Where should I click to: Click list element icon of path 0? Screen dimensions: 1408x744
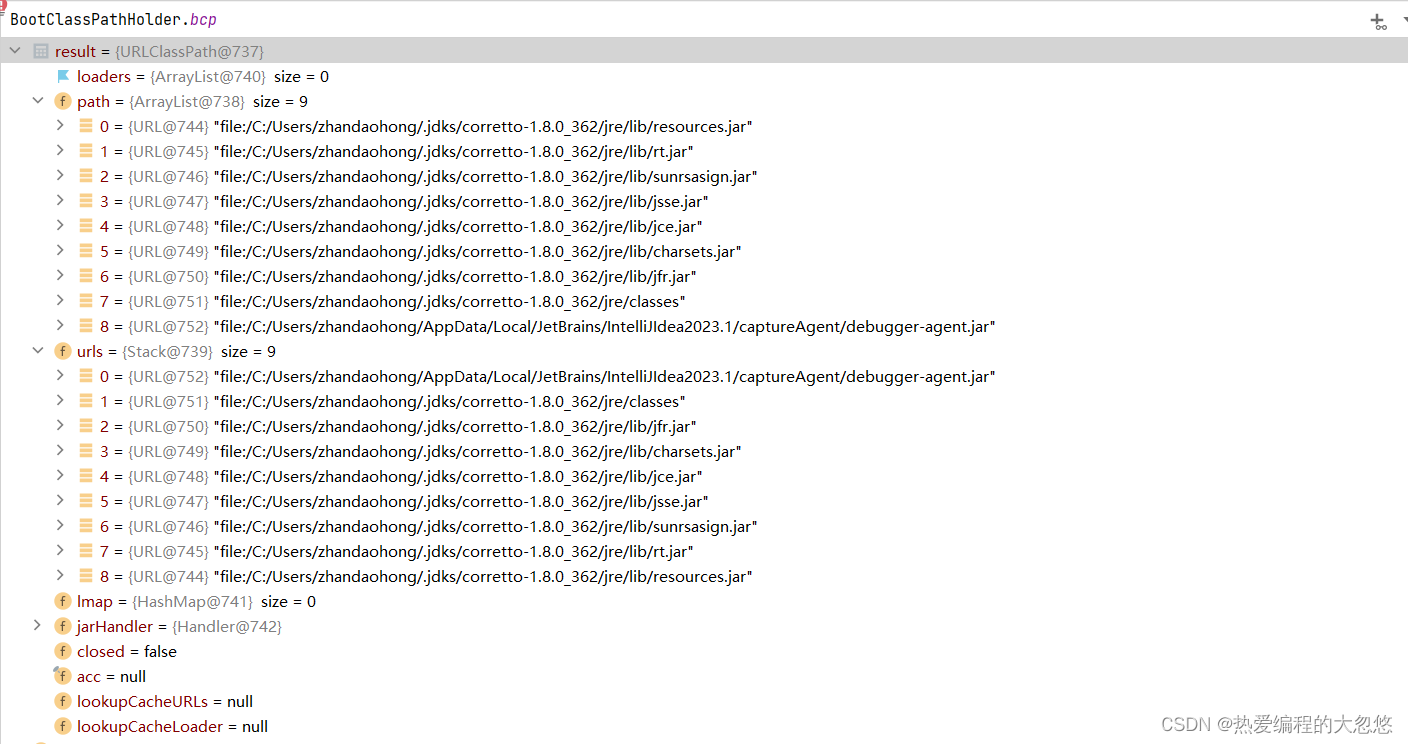87,126
